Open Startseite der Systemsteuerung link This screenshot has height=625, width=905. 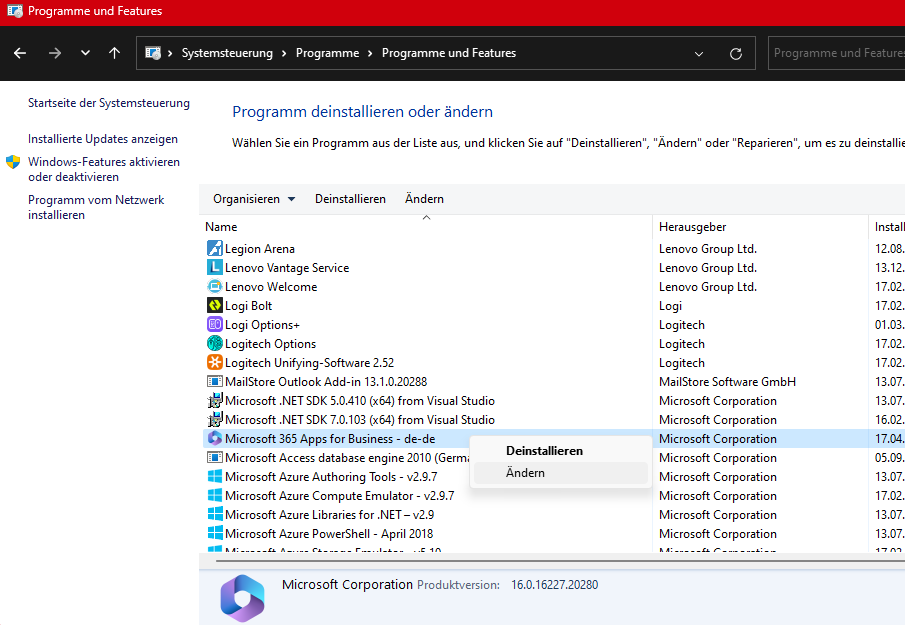tap(109, 103)
